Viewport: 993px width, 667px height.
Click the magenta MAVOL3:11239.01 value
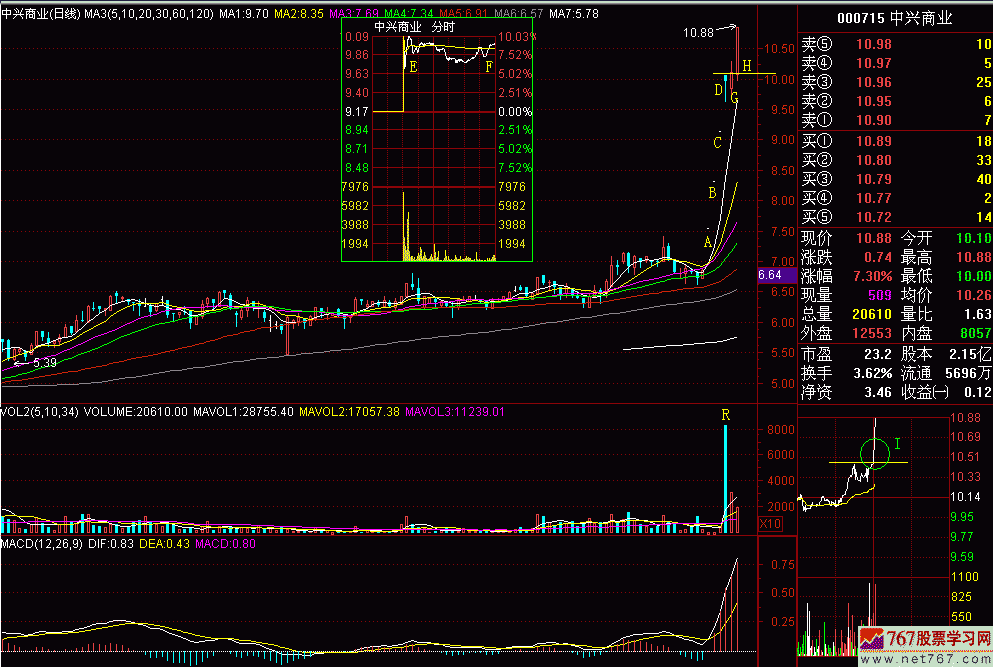point(455,412)
